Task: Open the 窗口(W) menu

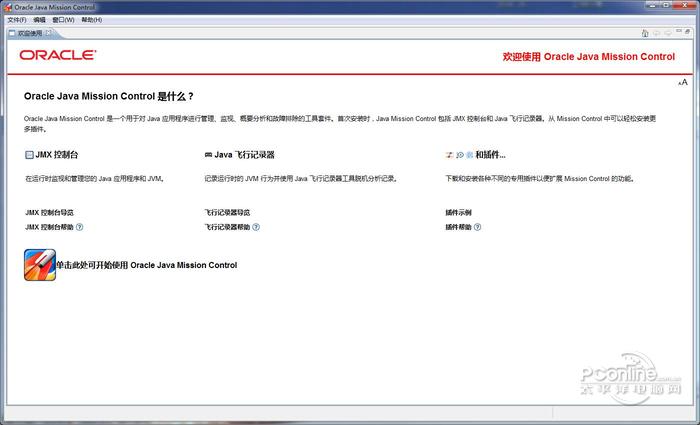Action: (63, 20)
